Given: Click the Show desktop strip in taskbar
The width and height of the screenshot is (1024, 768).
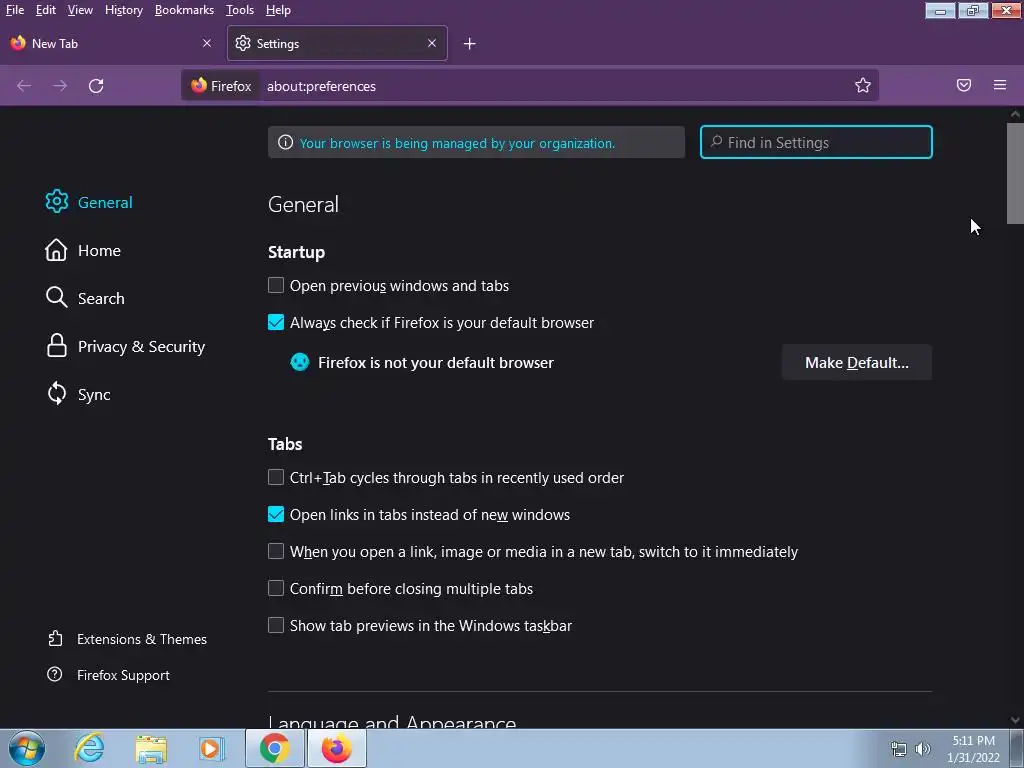Looking at the screenshot, I should click(1017, 748).
